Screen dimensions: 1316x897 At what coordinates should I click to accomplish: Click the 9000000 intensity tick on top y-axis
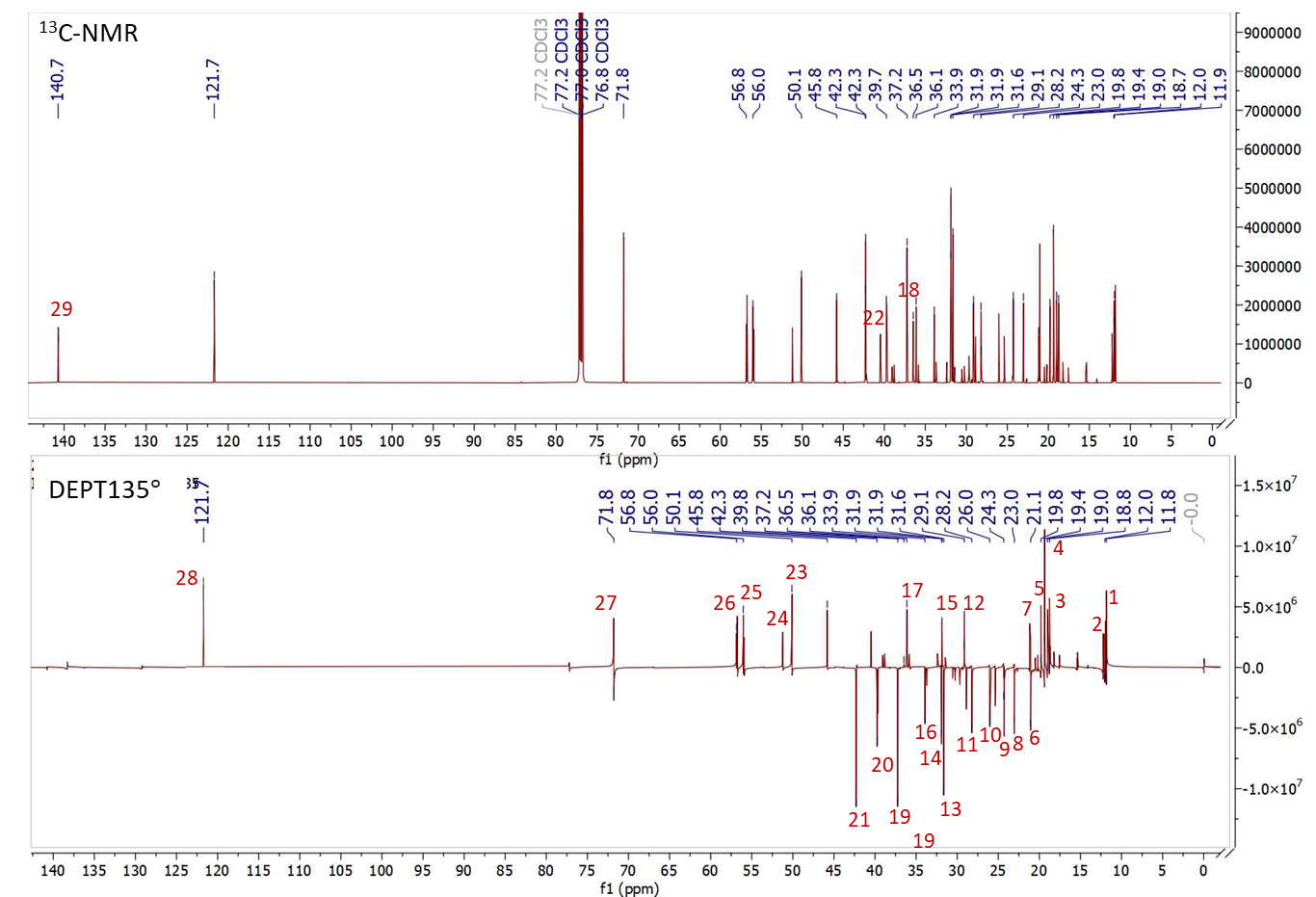tap(1273, 33)
